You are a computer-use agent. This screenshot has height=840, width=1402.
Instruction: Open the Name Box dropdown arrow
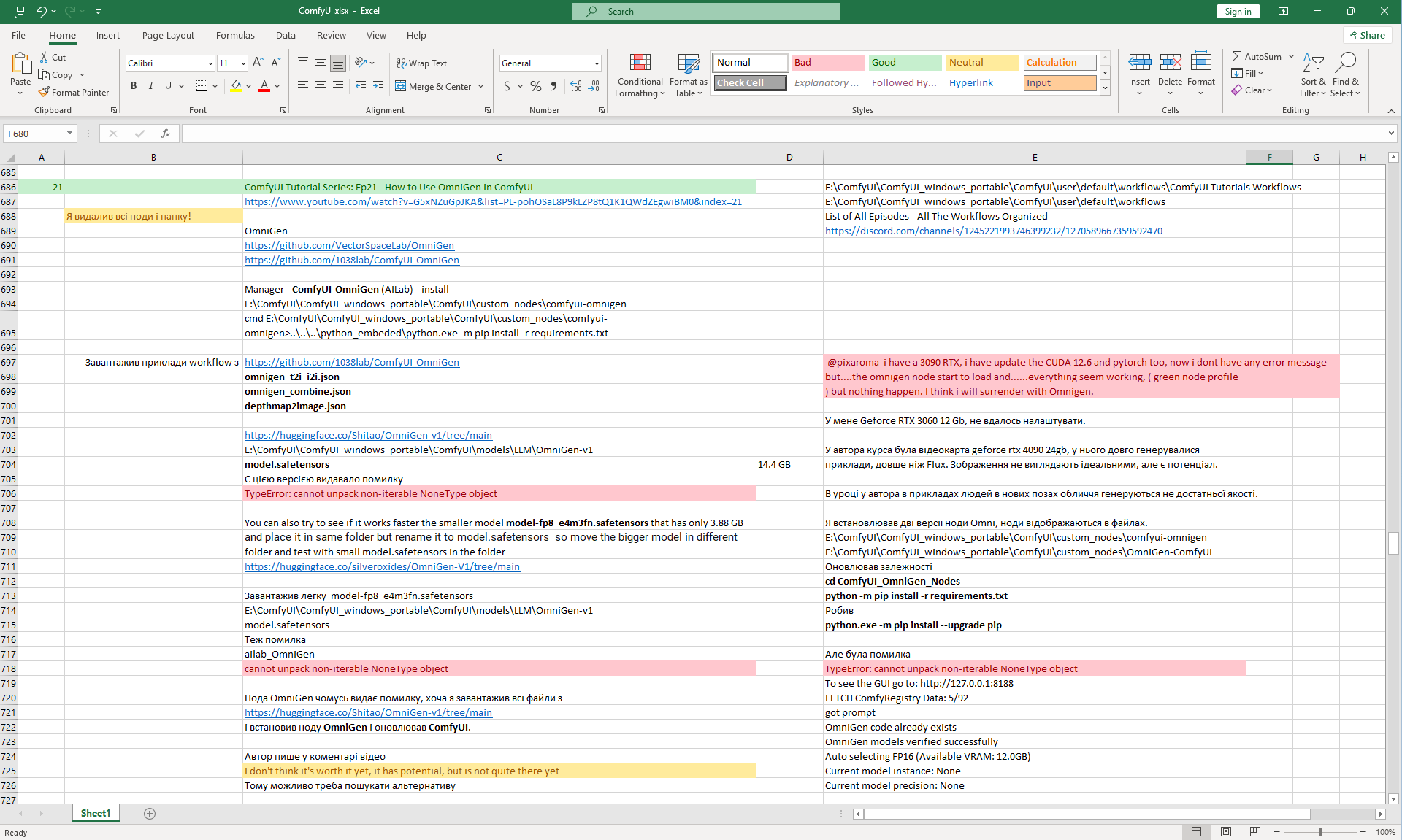coord(69,134)
